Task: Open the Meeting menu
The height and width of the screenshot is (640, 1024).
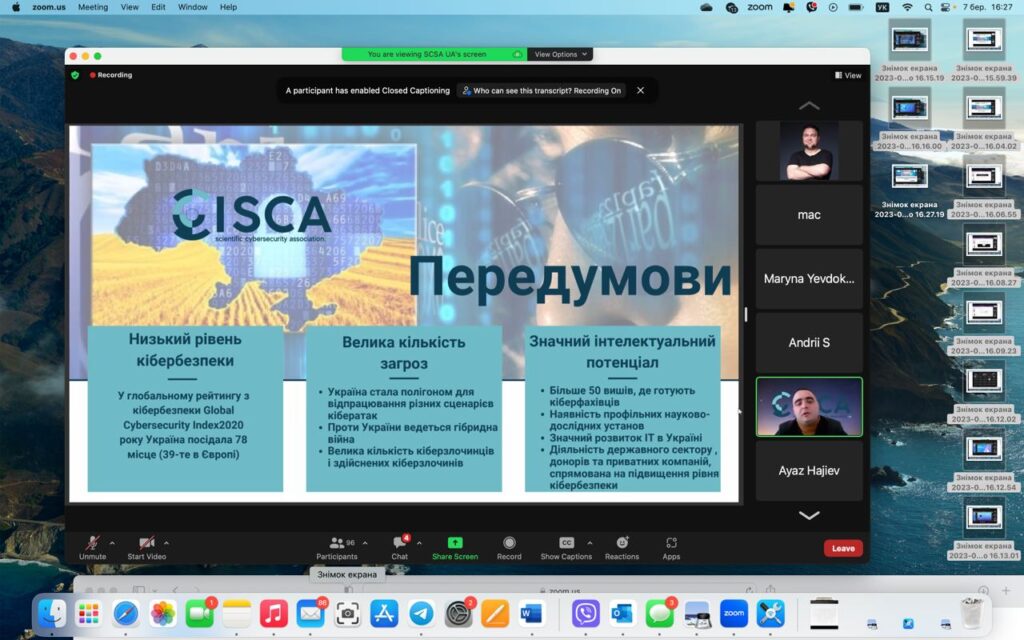Action: (x=93, y=7)
